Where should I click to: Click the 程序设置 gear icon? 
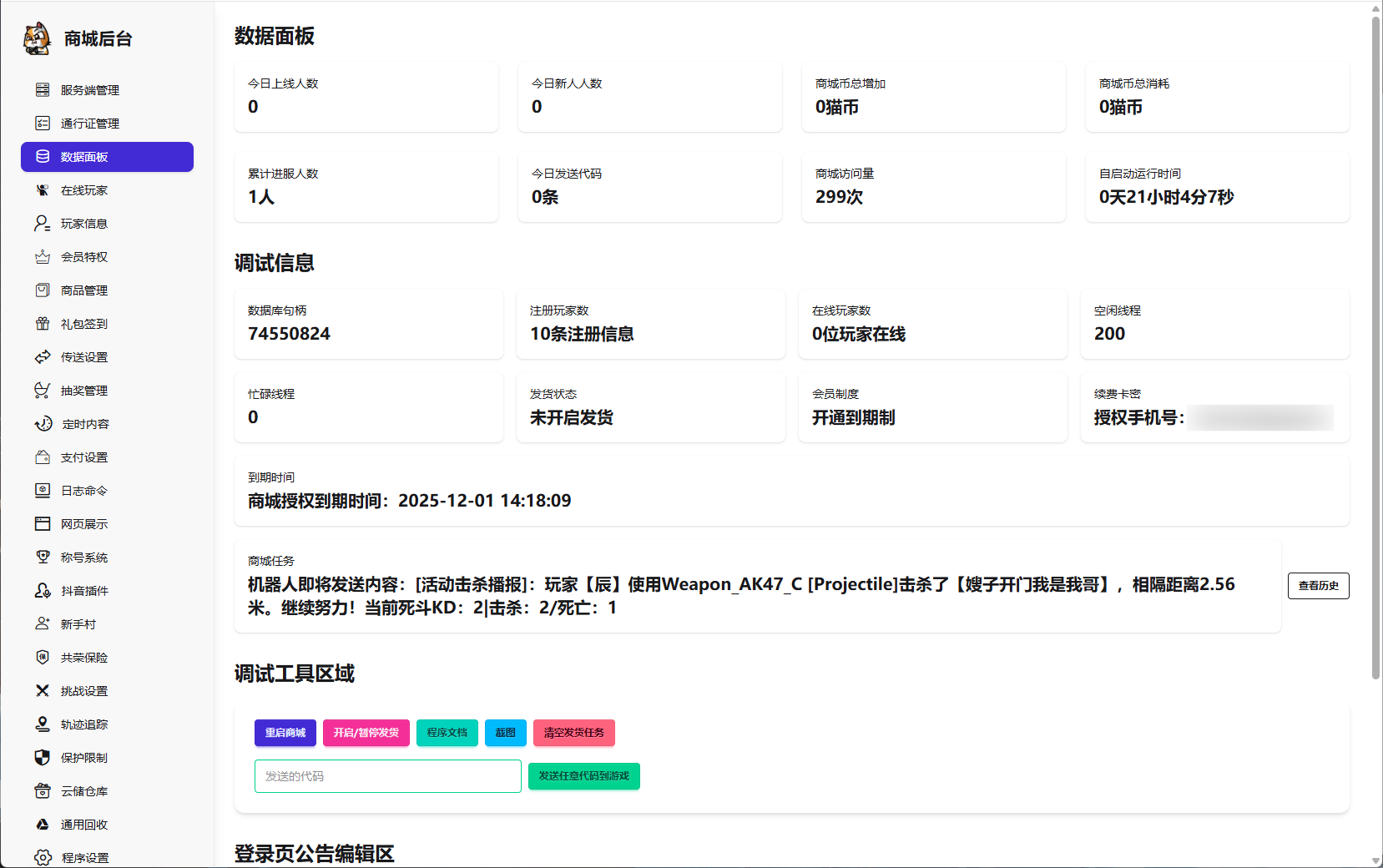(43, 857)
